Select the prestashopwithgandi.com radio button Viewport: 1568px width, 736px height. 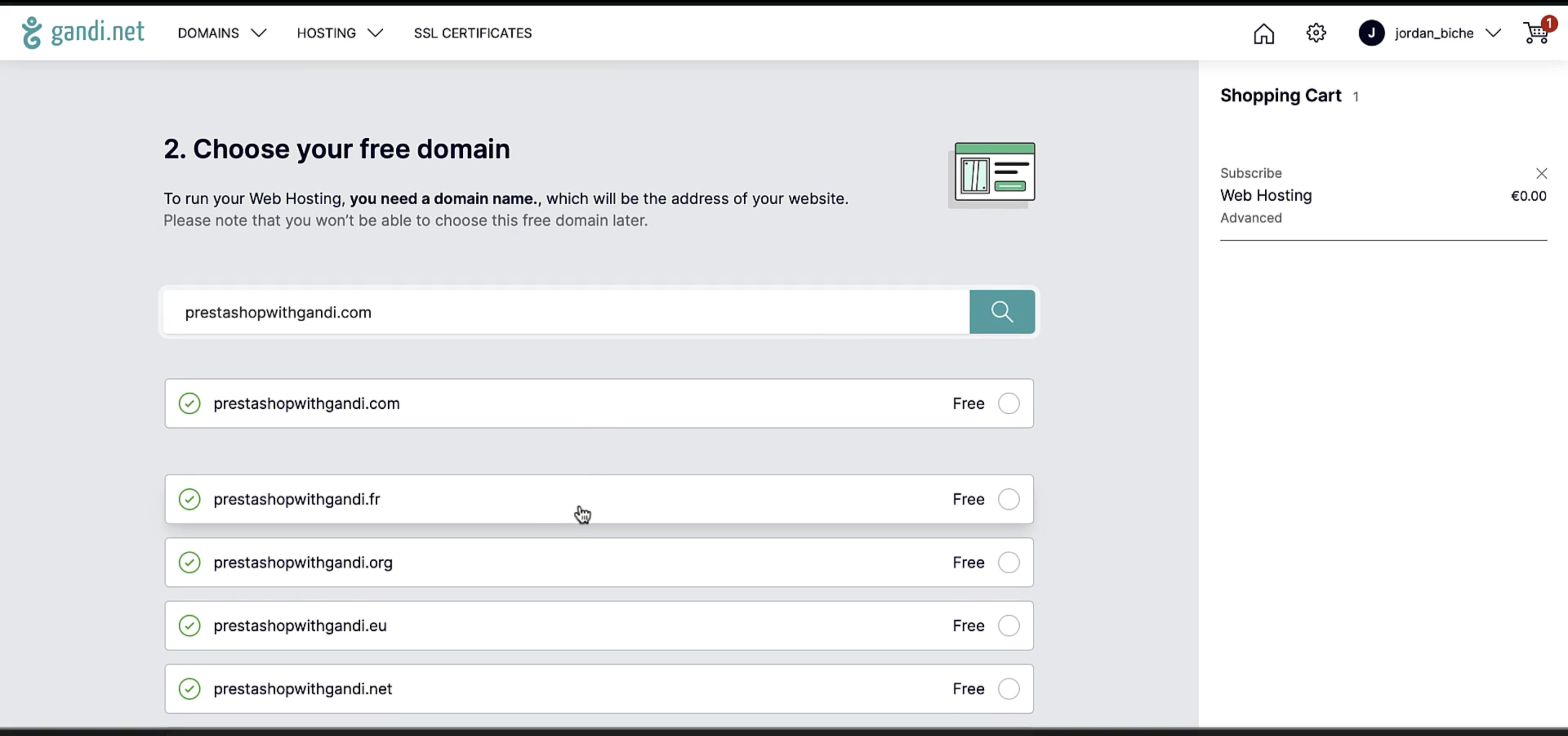click(x=1009, y=403)
